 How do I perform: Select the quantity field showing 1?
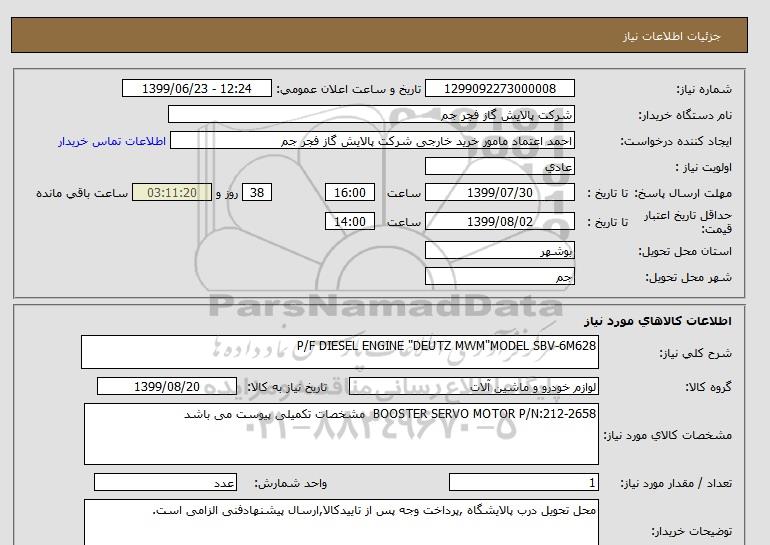pos(523,483)
